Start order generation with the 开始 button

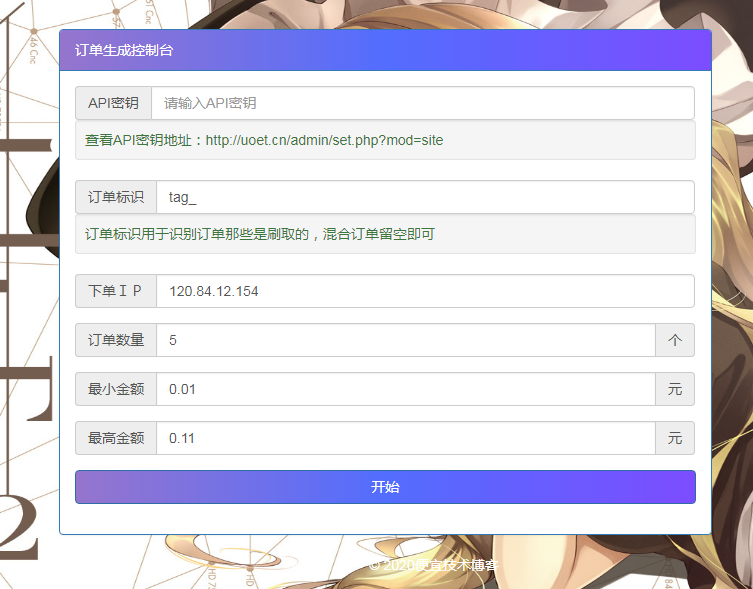point(385,487)
